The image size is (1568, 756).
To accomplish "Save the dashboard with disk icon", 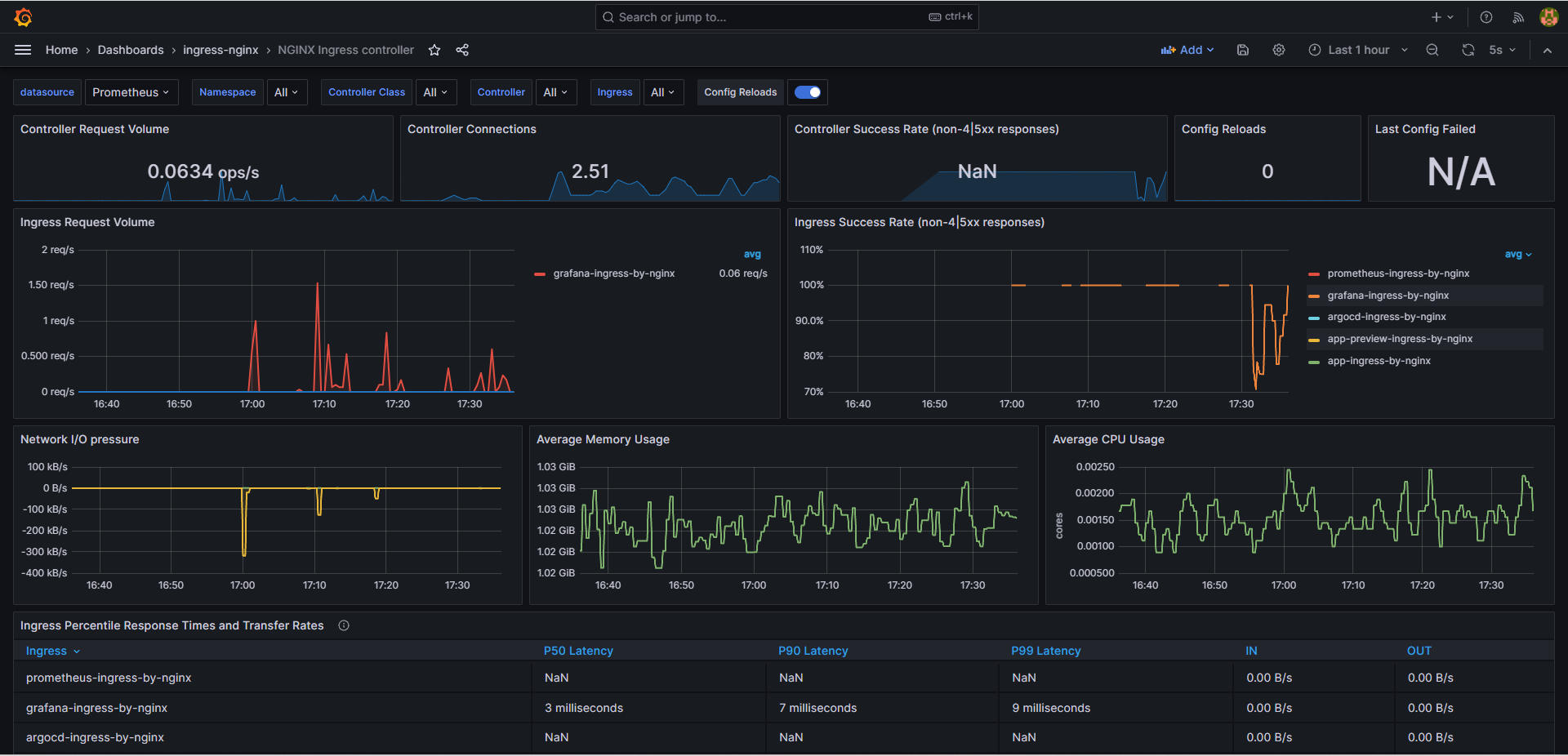I will [1243, 50].
